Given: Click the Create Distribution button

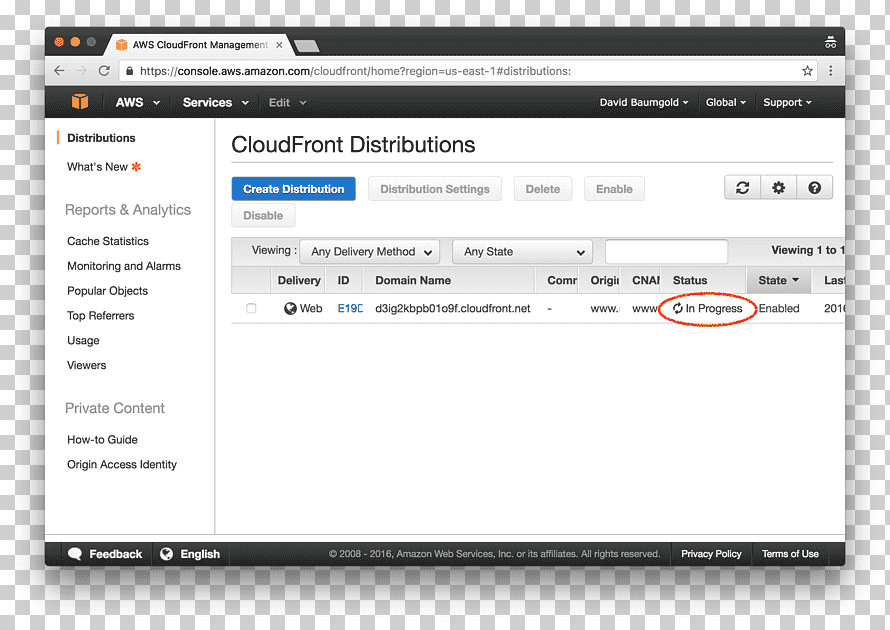Looking at the screenshot, I should pyautogui.click(x=293, y=189).
